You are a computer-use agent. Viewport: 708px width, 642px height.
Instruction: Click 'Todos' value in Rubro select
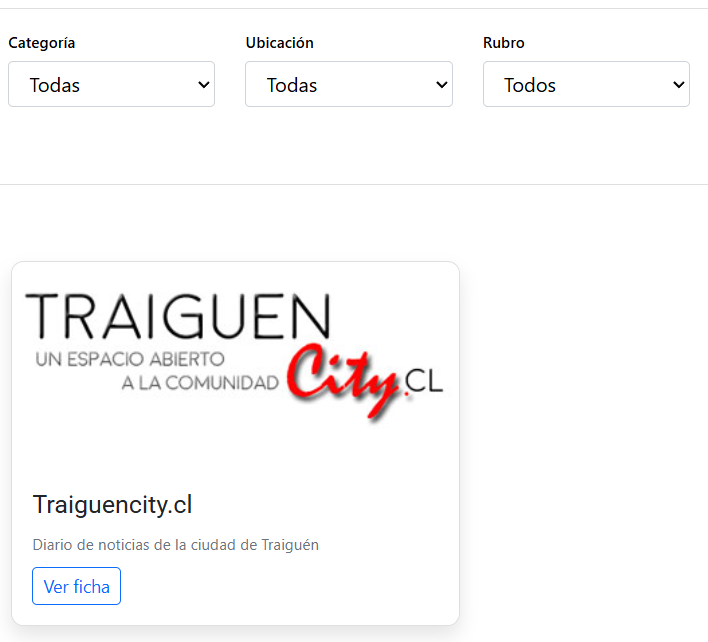[530, 85]
